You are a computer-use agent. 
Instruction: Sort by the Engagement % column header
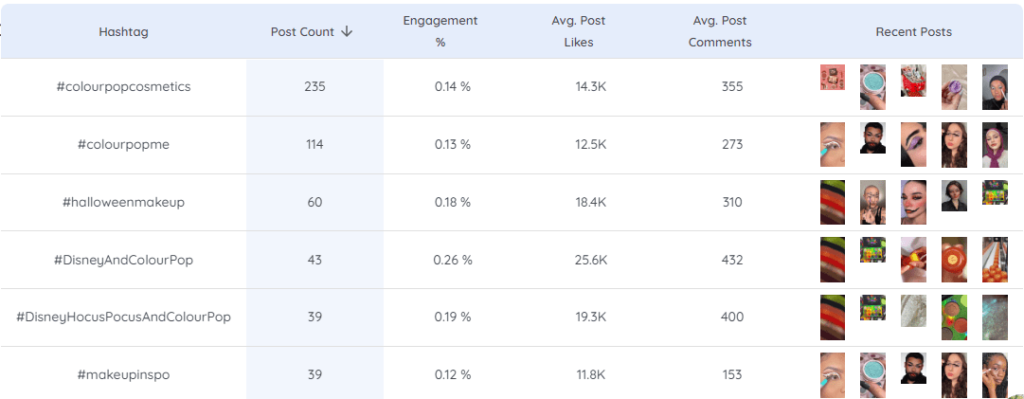(x=440, y=31)
